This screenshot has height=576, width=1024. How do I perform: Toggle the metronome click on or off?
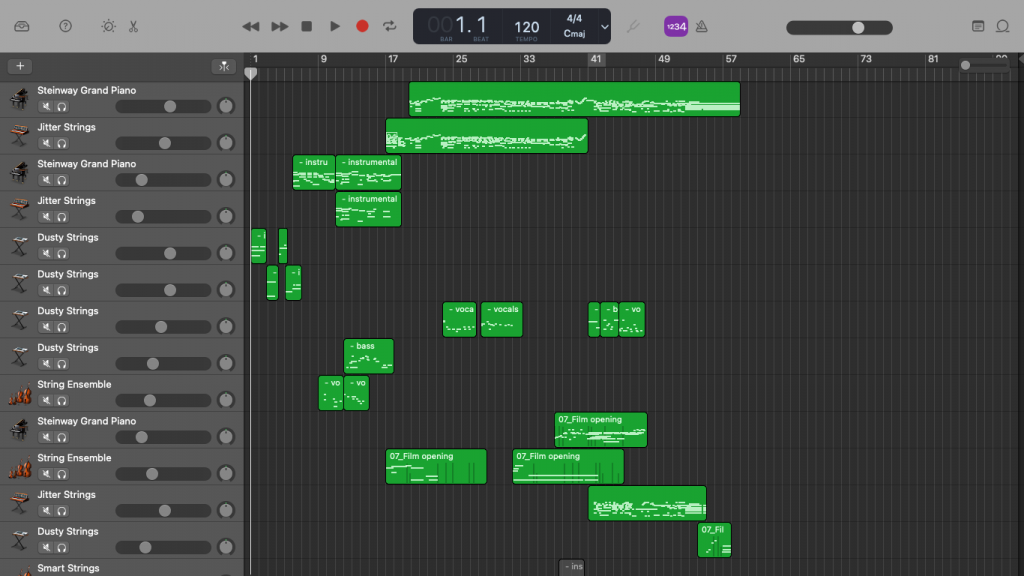pyautogui.click(x=702, y=26)
